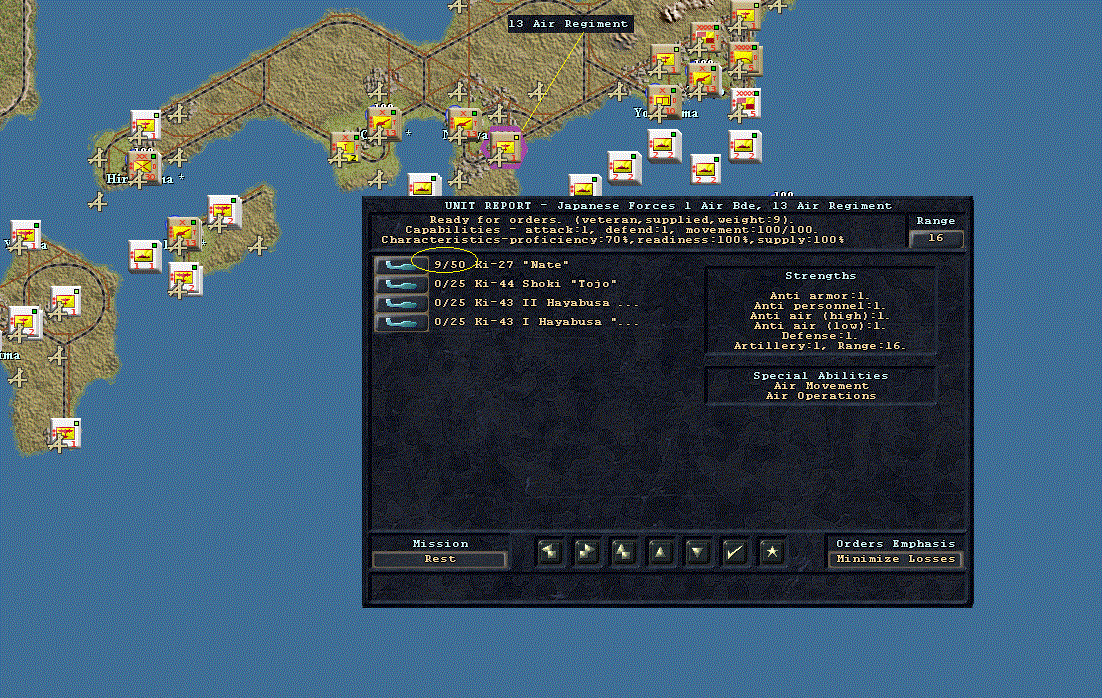Viewport: 1102px width, 698px height.
Task: Click the Ki-43 I Hayabusa aircraft icon
Action: pyautogui.click(x=402, y=322)
